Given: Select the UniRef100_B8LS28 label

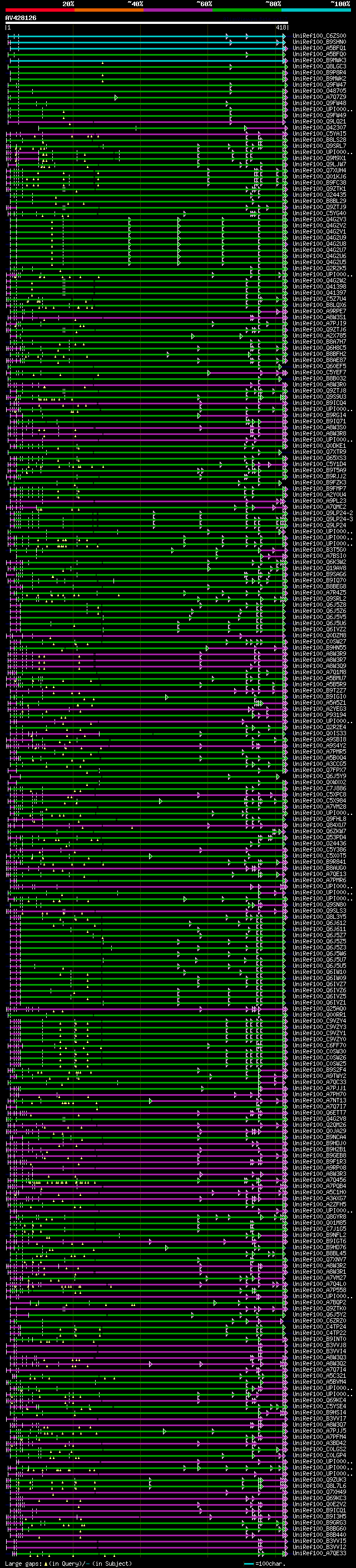Looking at the screenshot, I should click(x=319, y=140).
